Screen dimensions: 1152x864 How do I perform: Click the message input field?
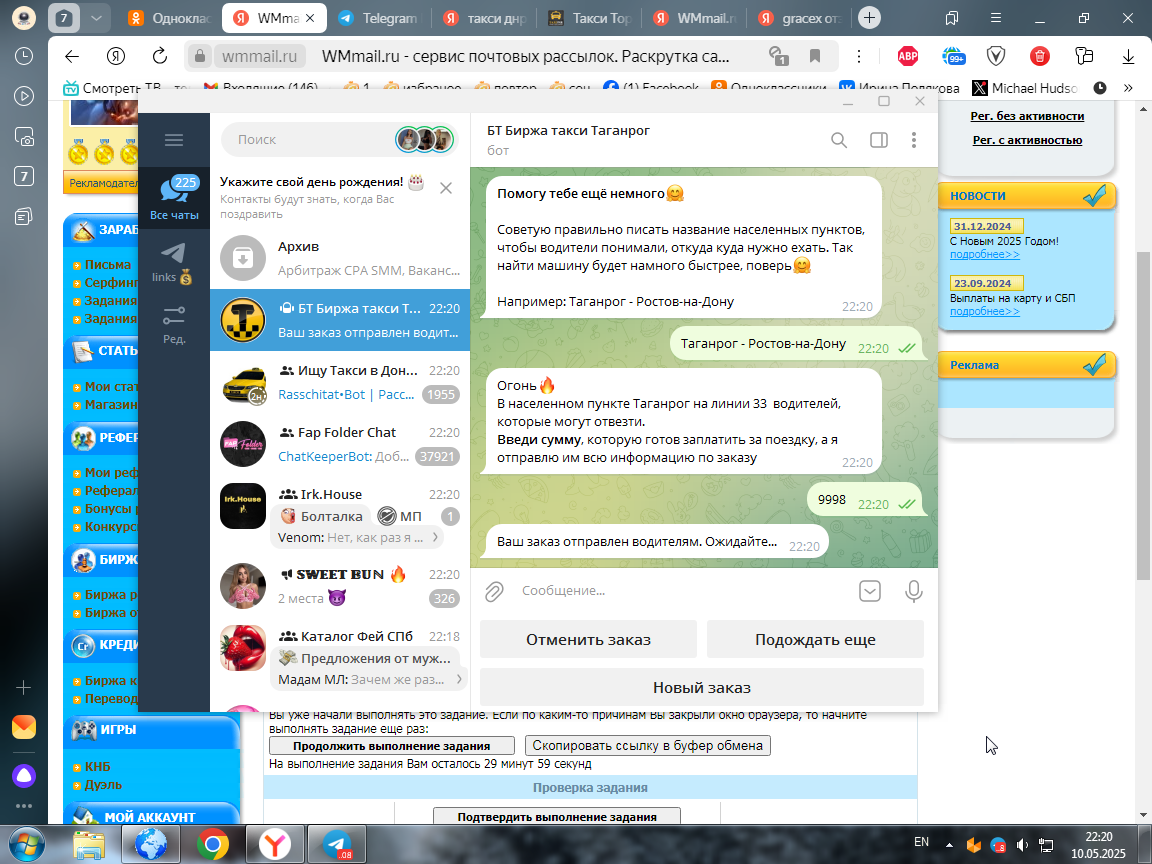click(x=683, y=591)
